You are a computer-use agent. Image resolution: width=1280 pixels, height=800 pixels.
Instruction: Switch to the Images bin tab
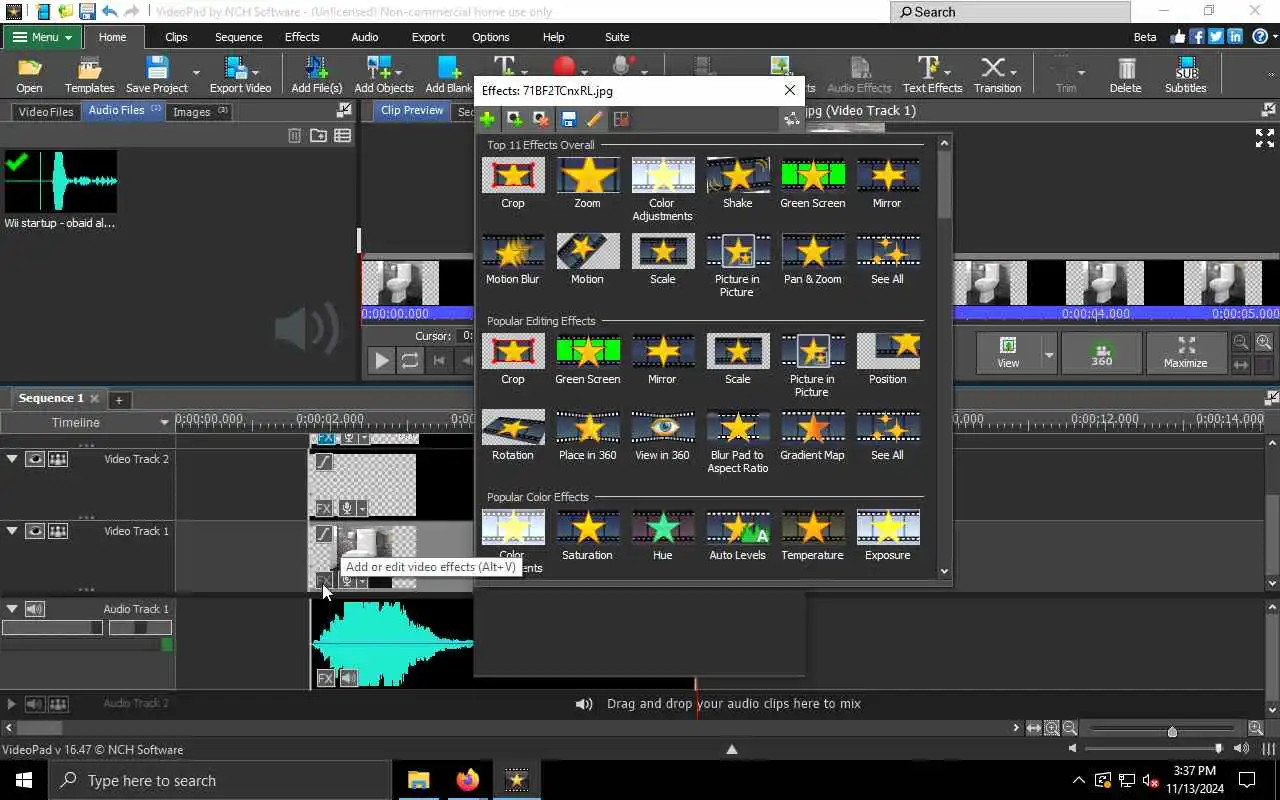[x=200, y=111]
